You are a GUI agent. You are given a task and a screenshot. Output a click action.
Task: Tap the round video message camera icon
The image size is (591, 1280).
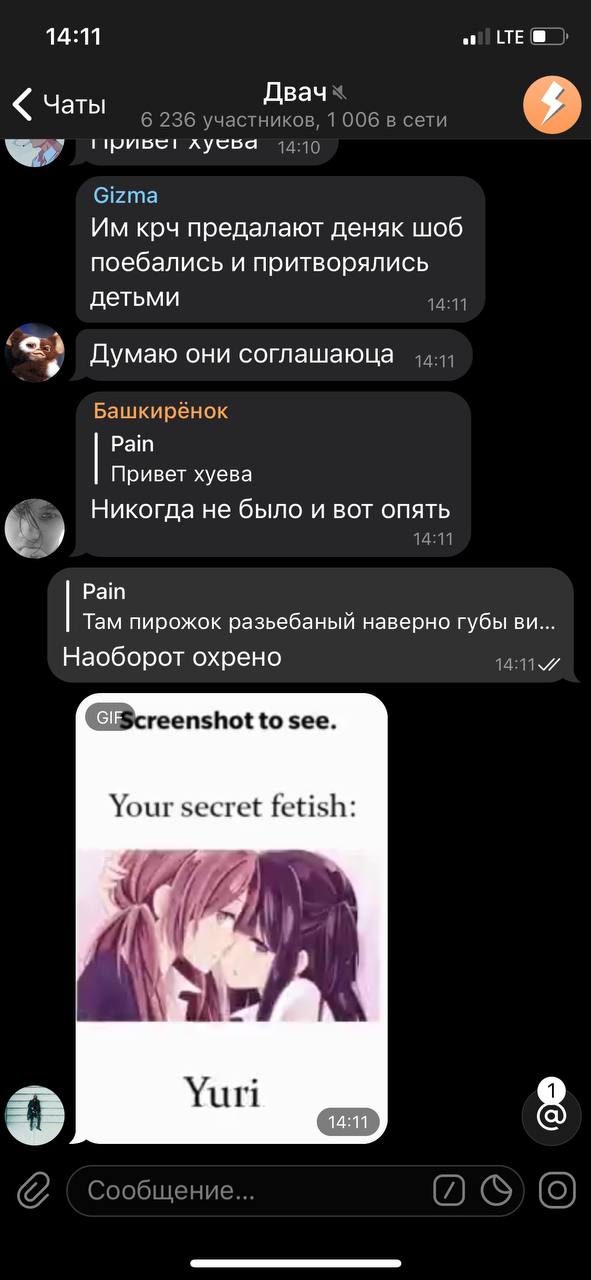pos(557,1190)
